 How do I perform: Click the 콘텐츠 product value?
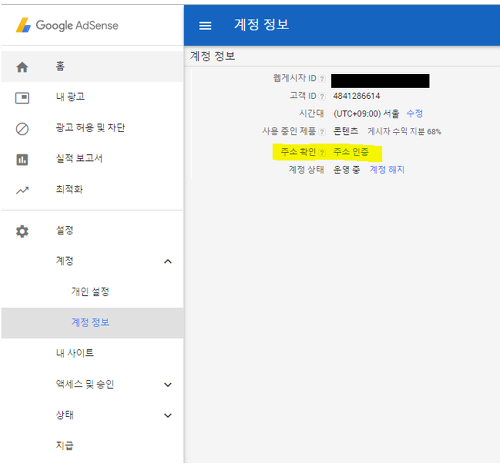(x=346, y=131)
